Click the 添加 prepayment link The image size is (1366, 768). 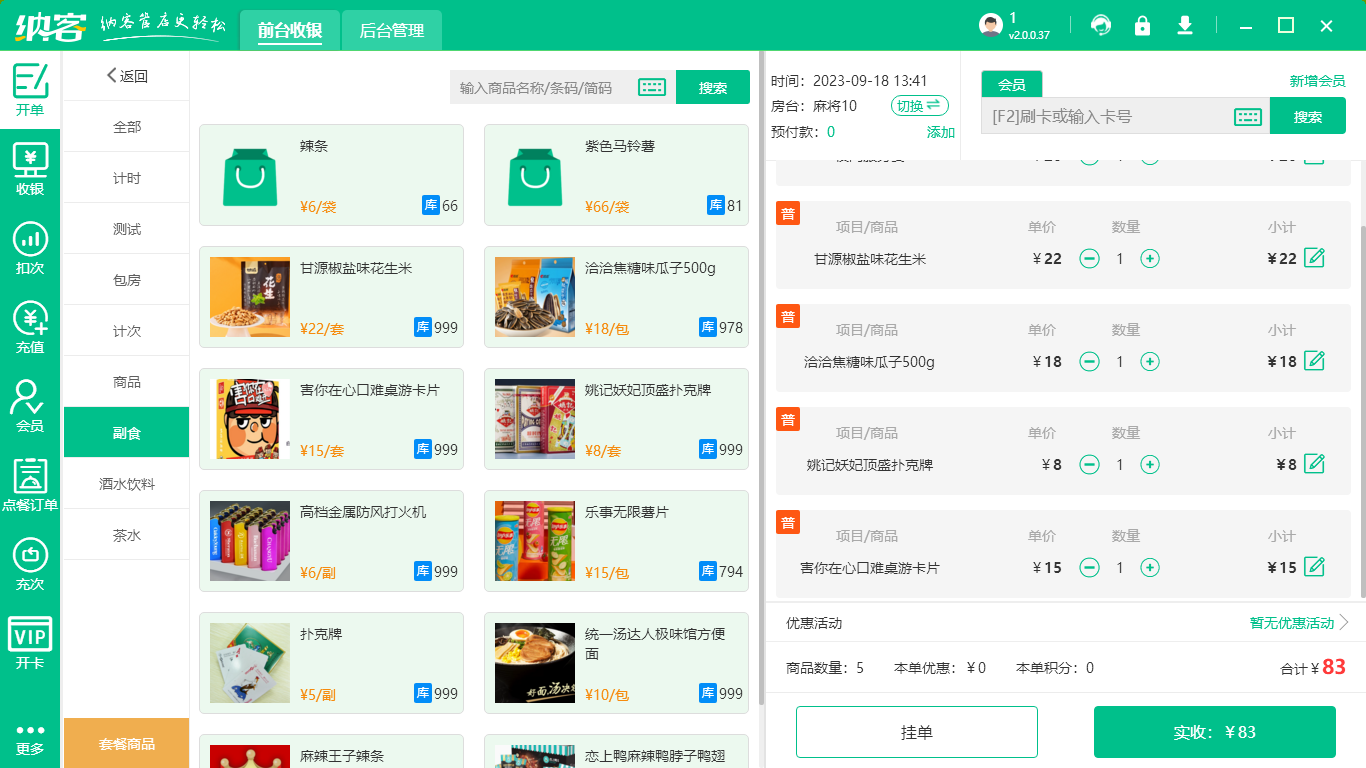tap(940, 132)
